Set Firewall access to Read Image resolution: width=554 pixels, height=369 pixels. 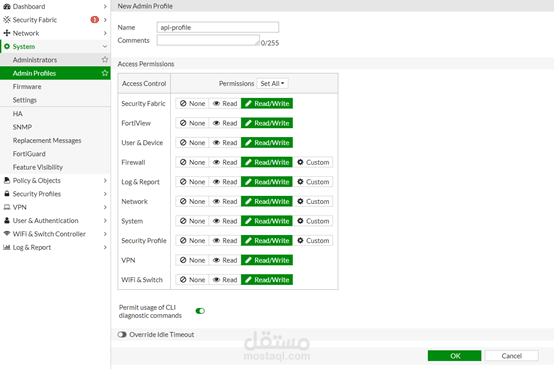(225, 162)
